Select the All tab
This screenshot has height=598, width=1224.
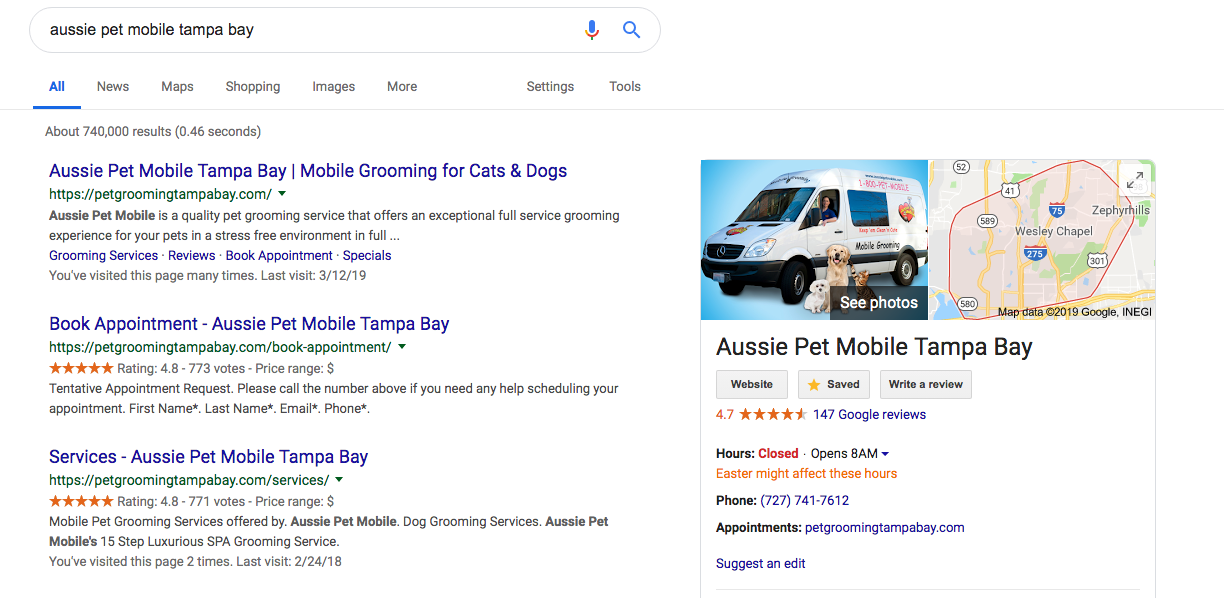coord(57,87)
